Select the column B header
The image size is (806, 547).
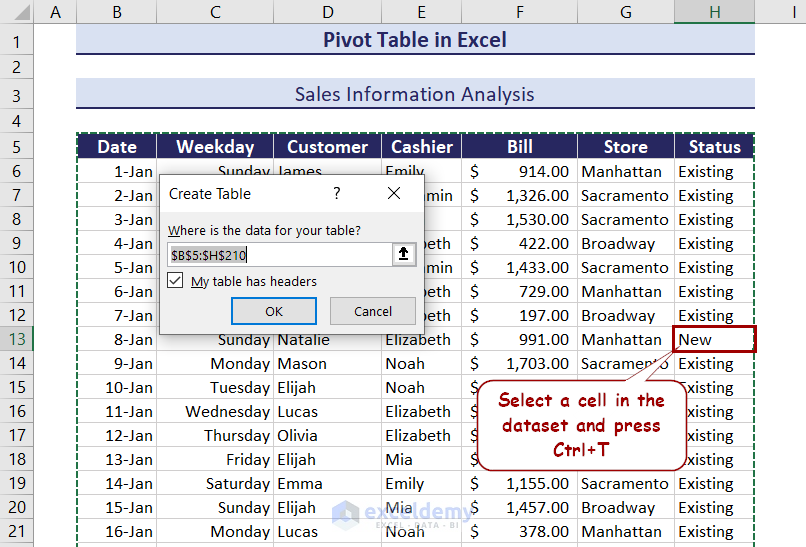[117, 13]
